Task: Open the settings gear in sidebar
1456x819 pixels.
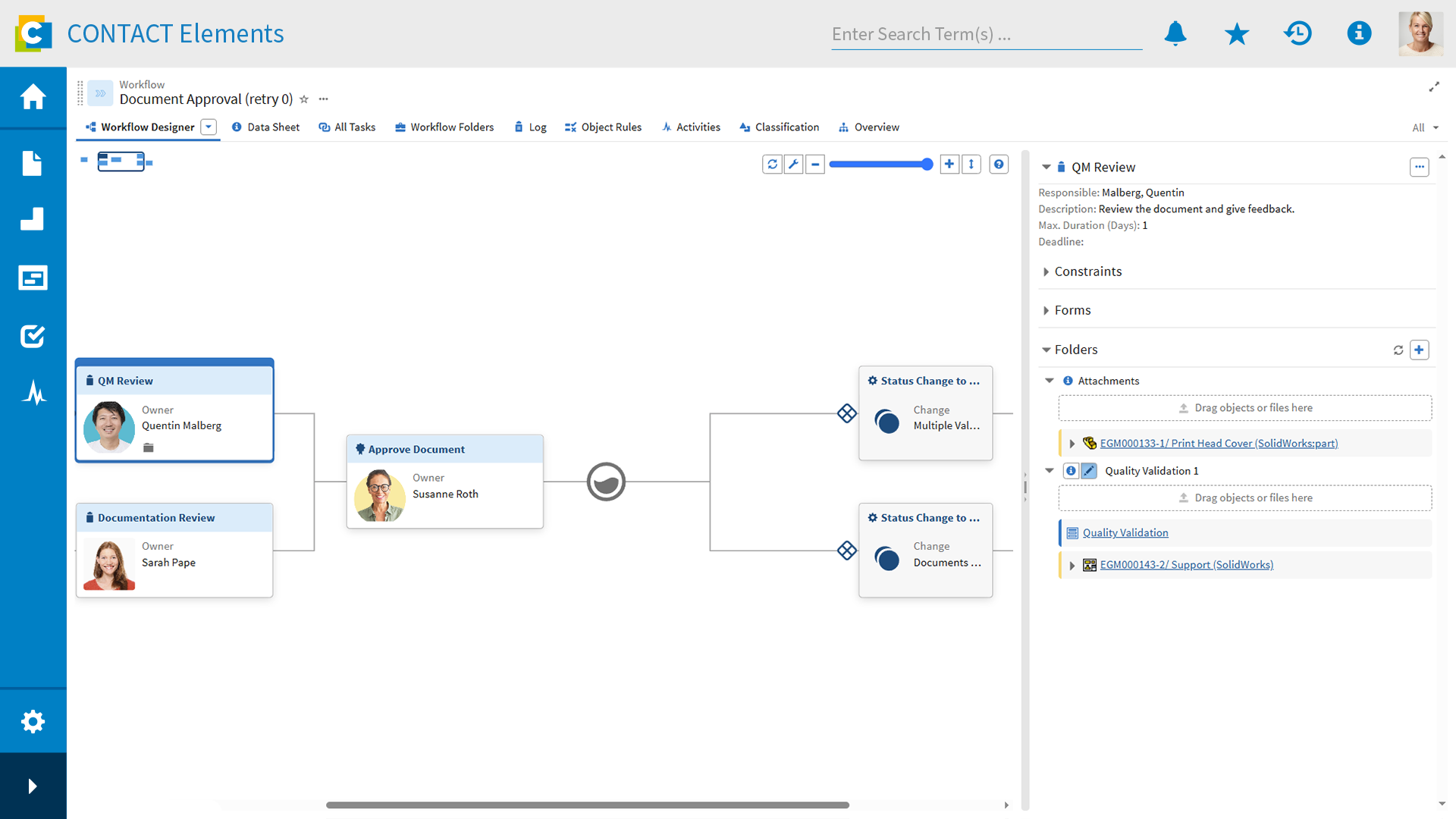Action: coord(33,721)
